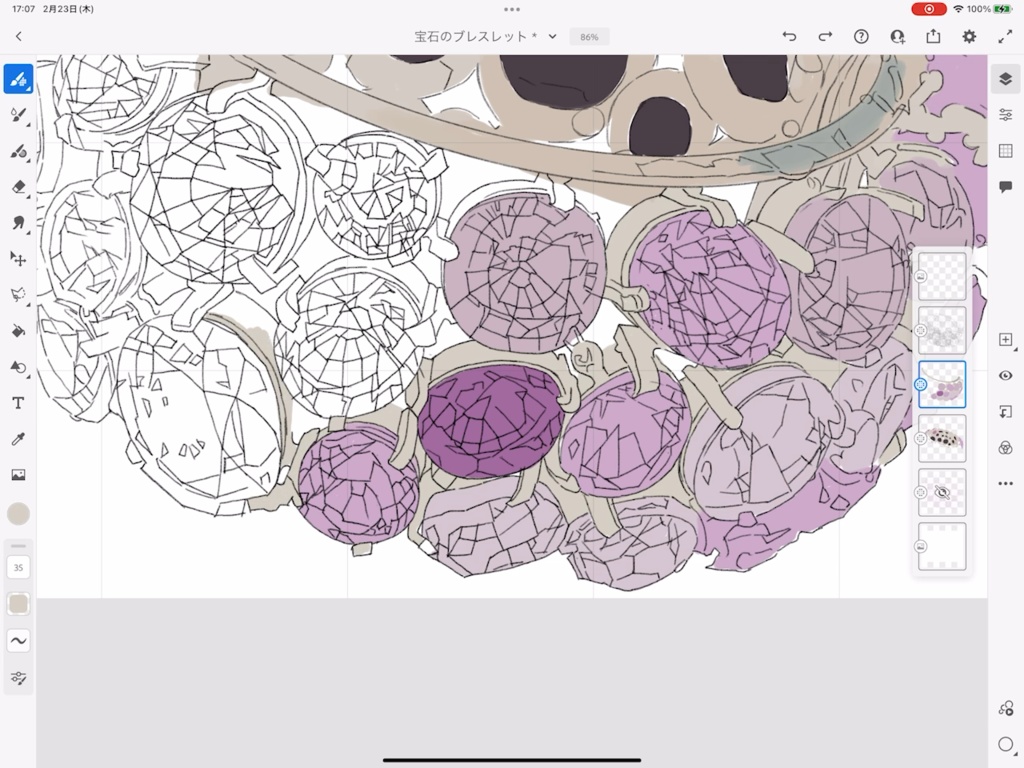The width and height of the screenshot is (1024, 768).
Task: Select the Vector Brushes tool
Action: coord(18,152)
